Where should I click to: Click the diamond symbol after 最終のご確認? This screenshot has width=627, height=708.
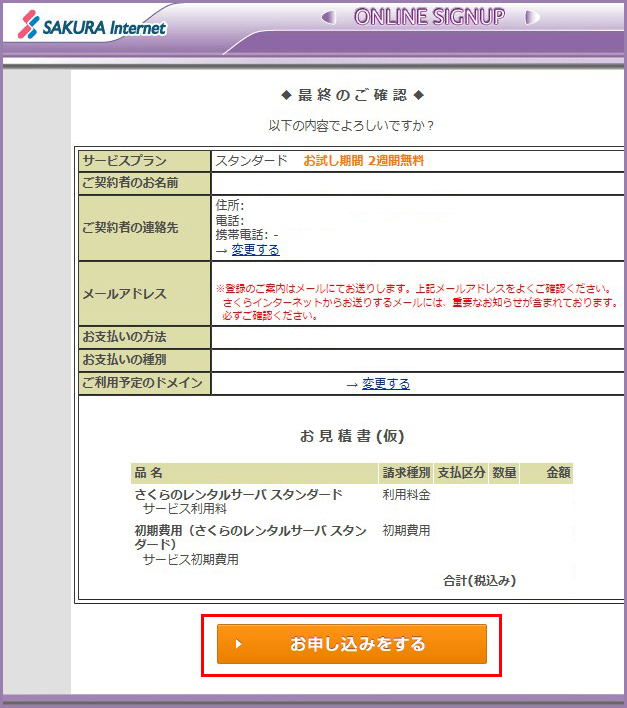click(x=419, y=95)
